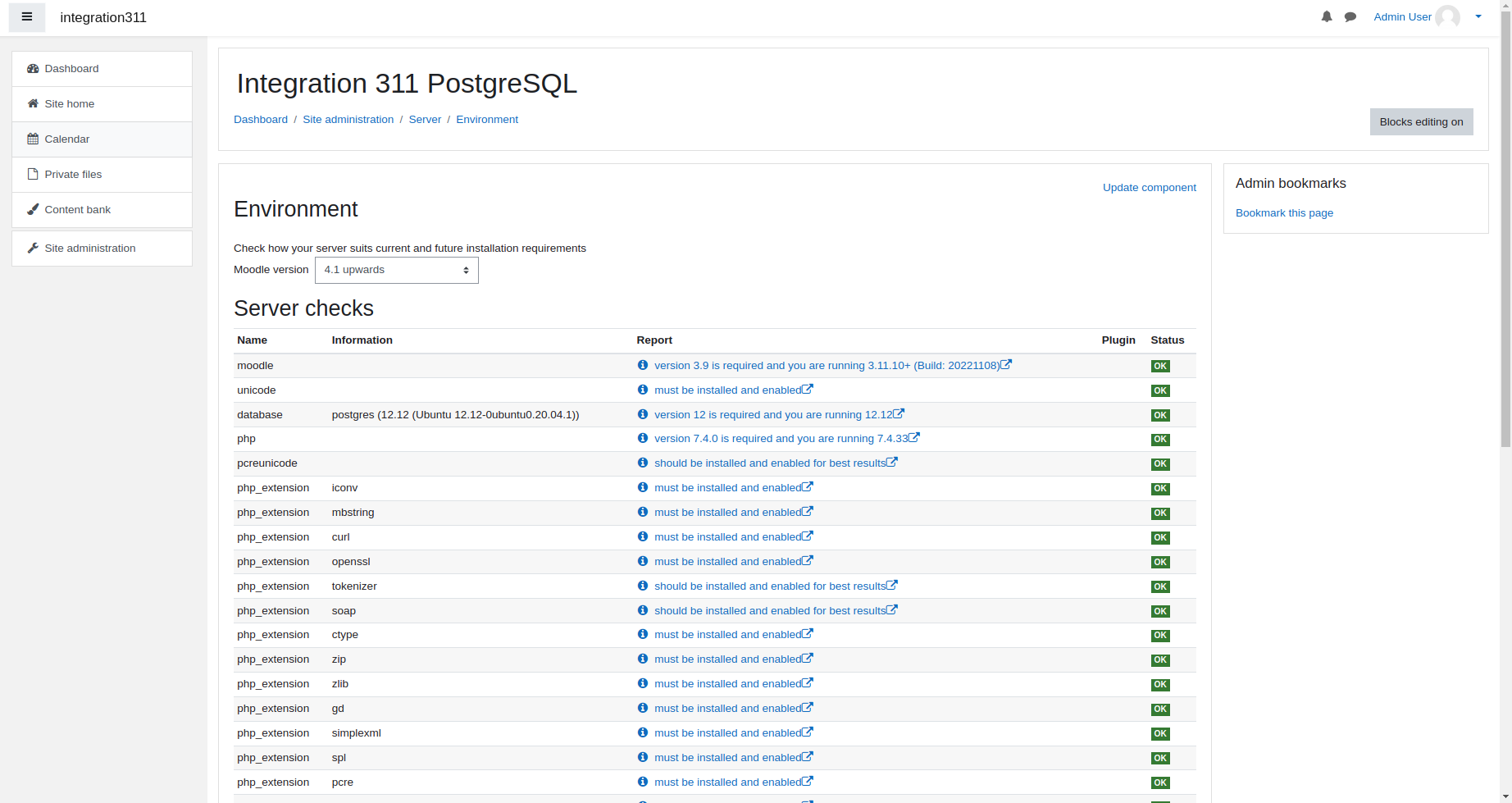Open database version 12 requirement report link
This screenshot has height=803, width=1512.
click(x=773, y=415)
